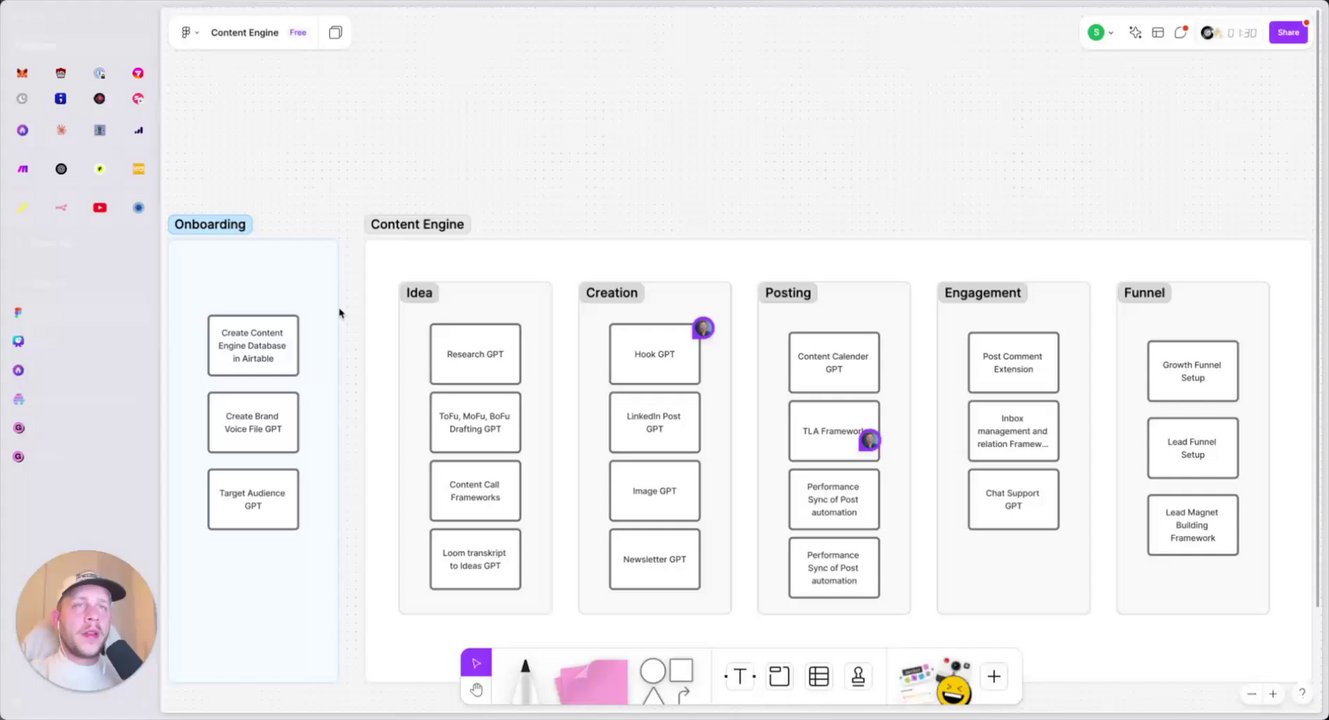
Task: Select the Content Call Frameworks card
Action: [x=475, y=491]
